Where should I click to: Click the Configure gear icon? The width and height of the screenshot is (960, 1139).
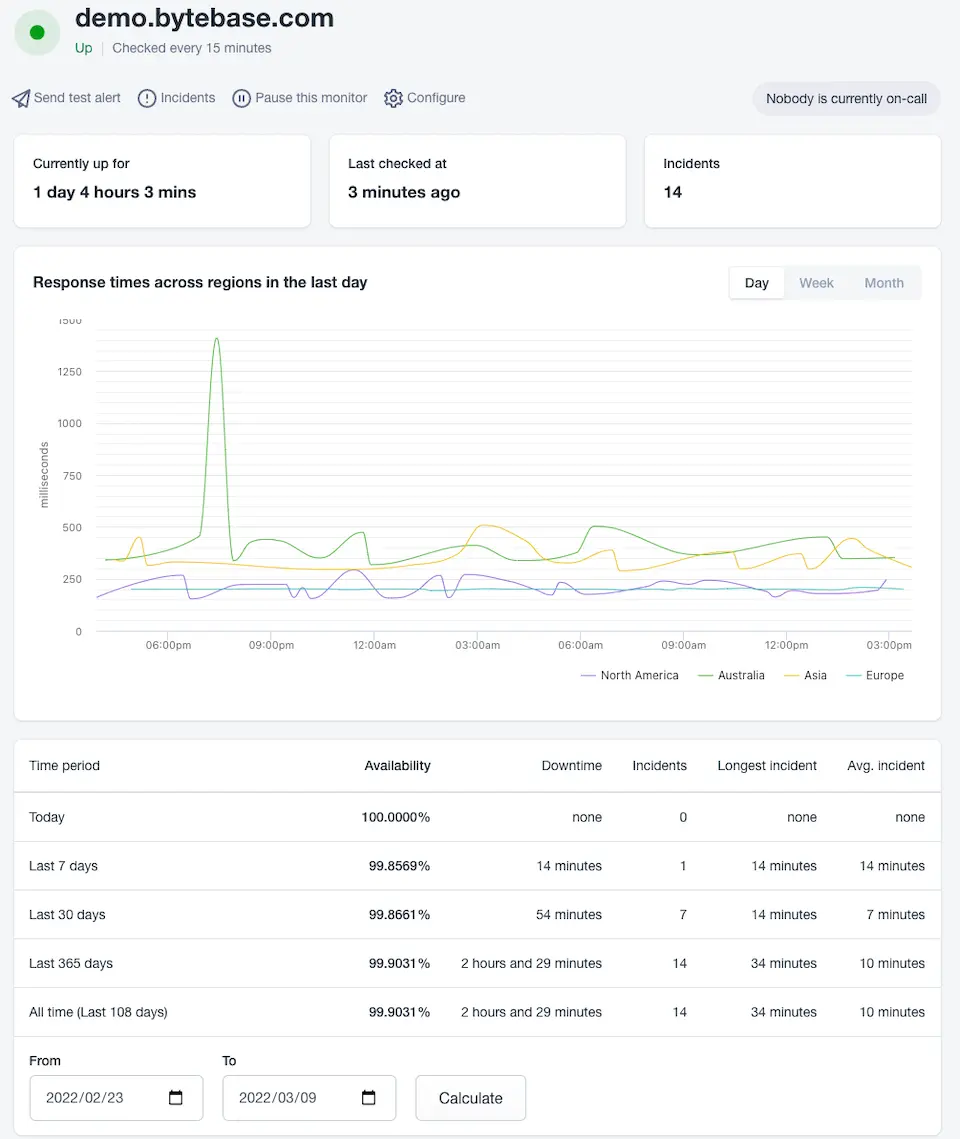(393, 98)
